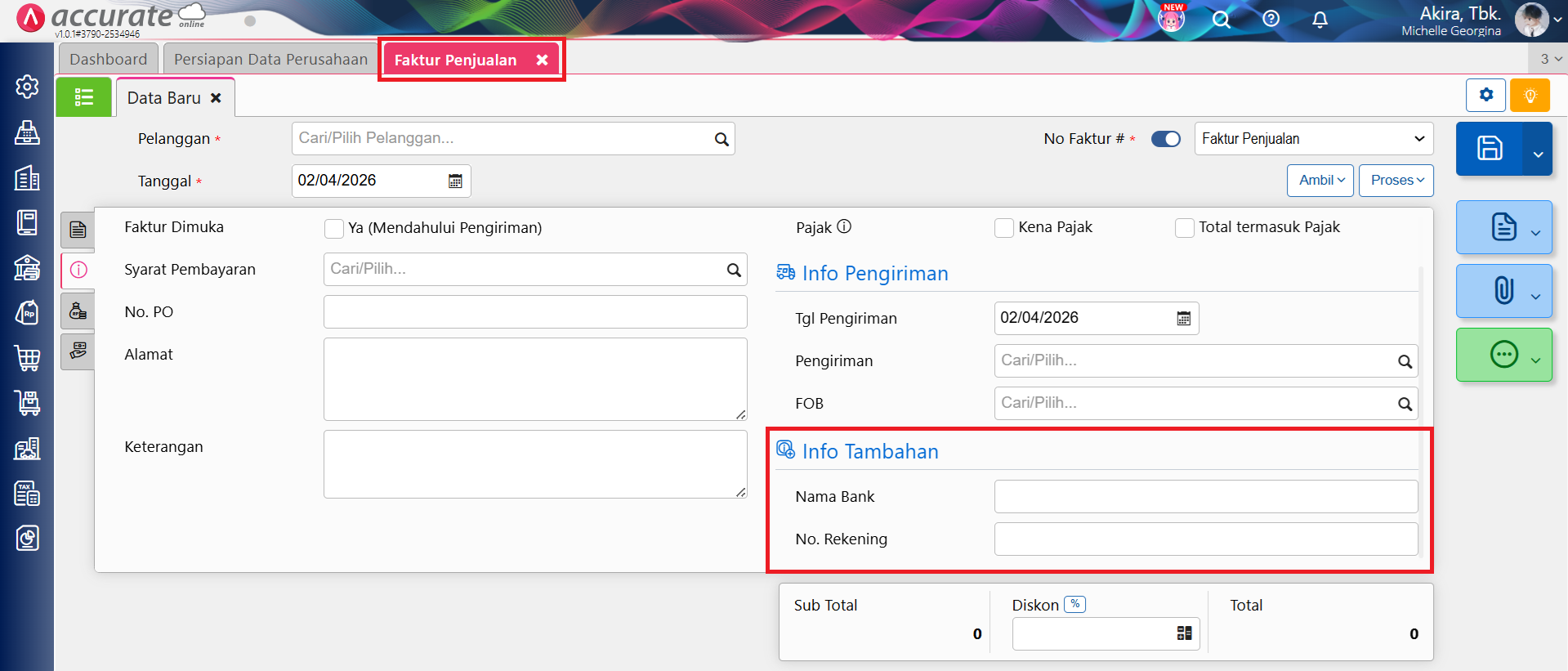
Task: Check the Kena Pajak checkbox
Action: tap(1003, 228)
